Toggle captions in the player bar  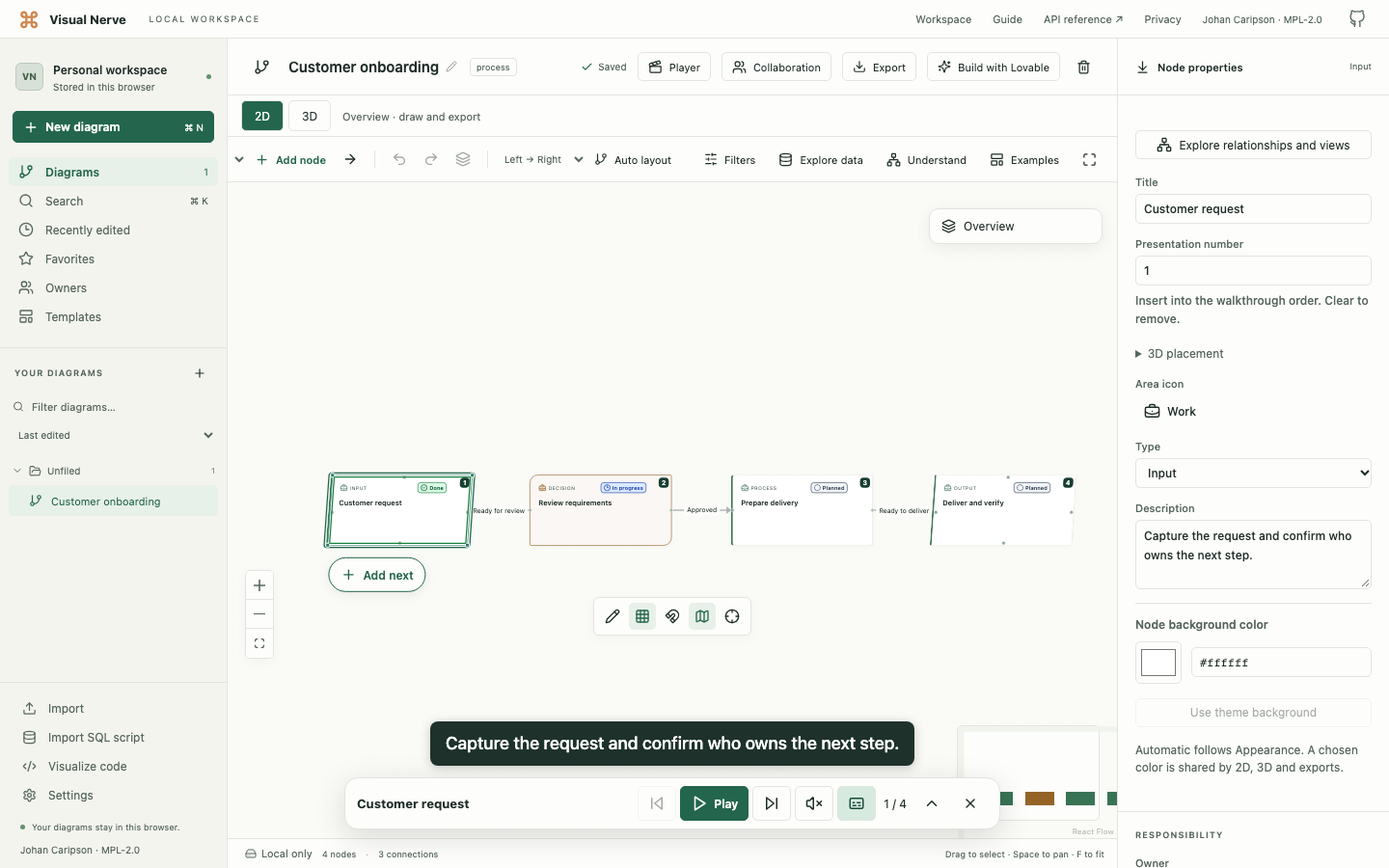[857, 803]
